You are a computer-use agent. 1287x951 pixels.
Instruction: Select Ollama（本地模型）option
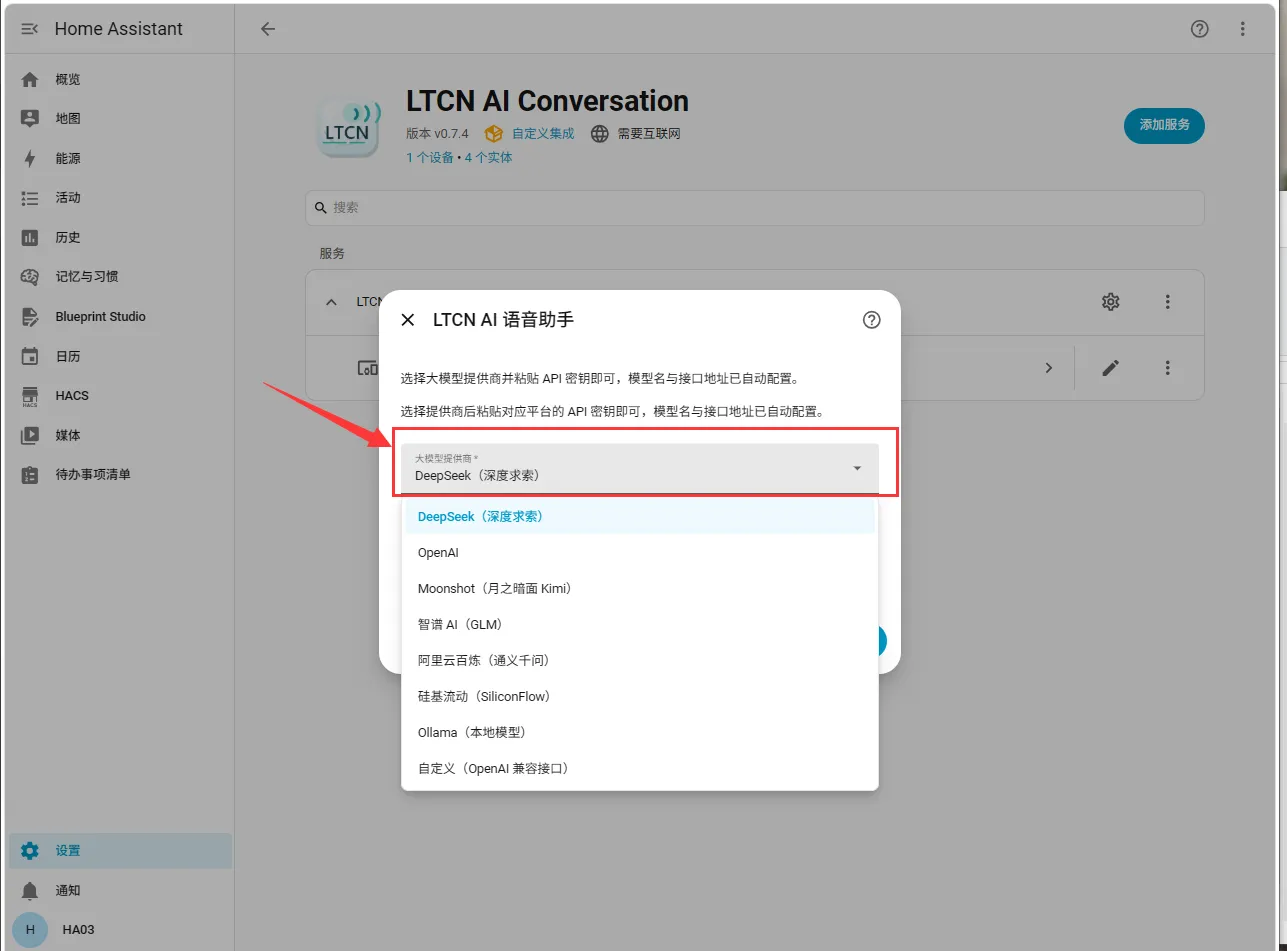[x=638, y=732]
